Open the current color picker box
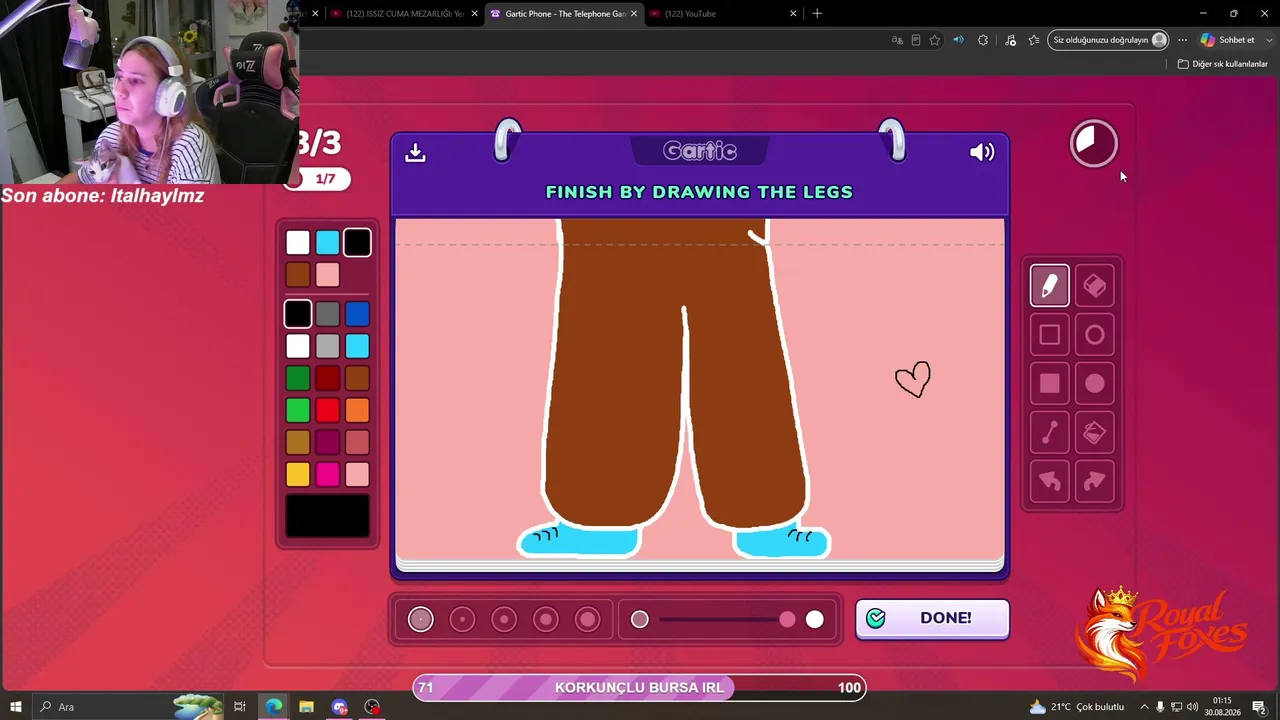 pos(328,516)
